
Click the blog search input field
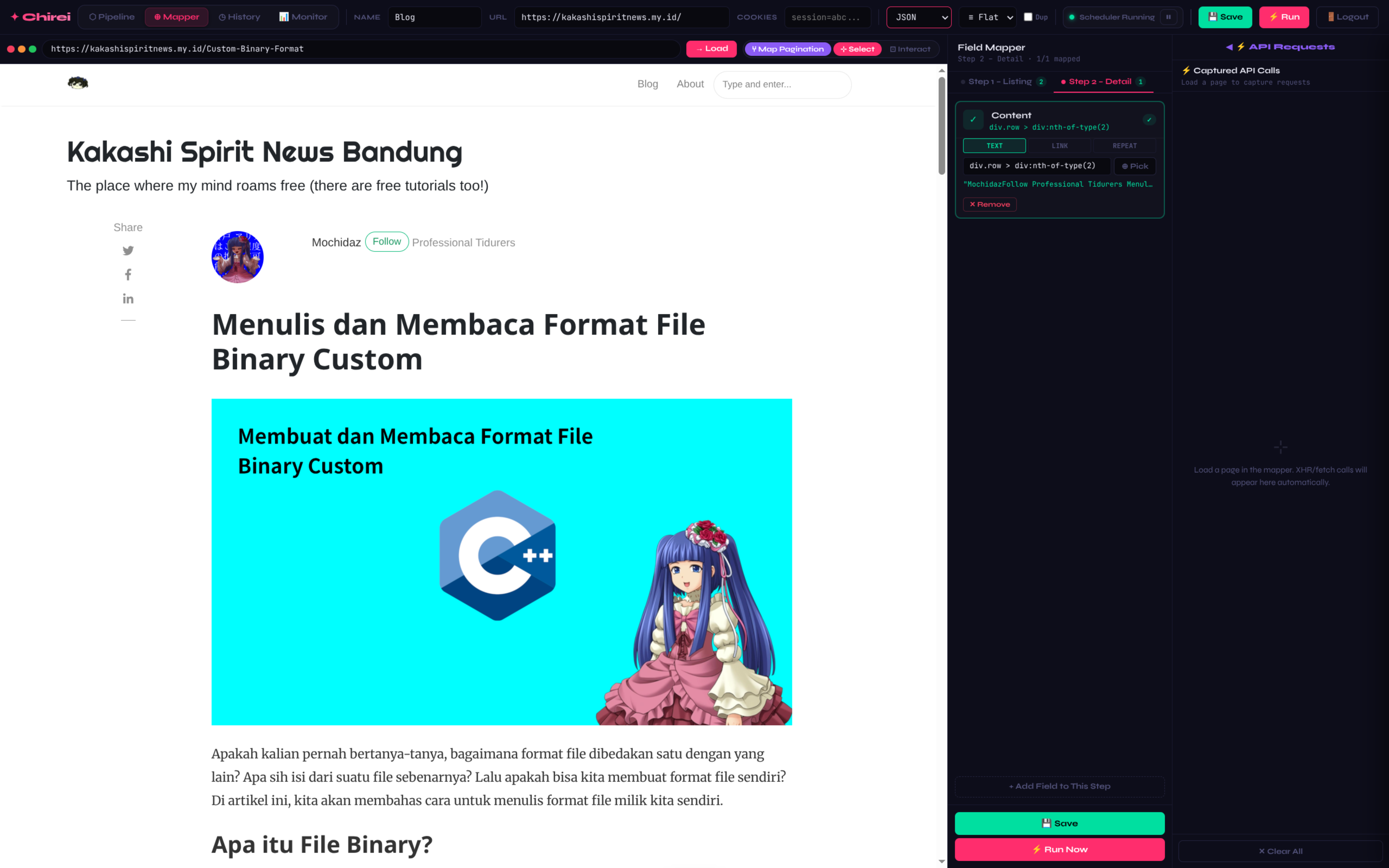[782, 84]
